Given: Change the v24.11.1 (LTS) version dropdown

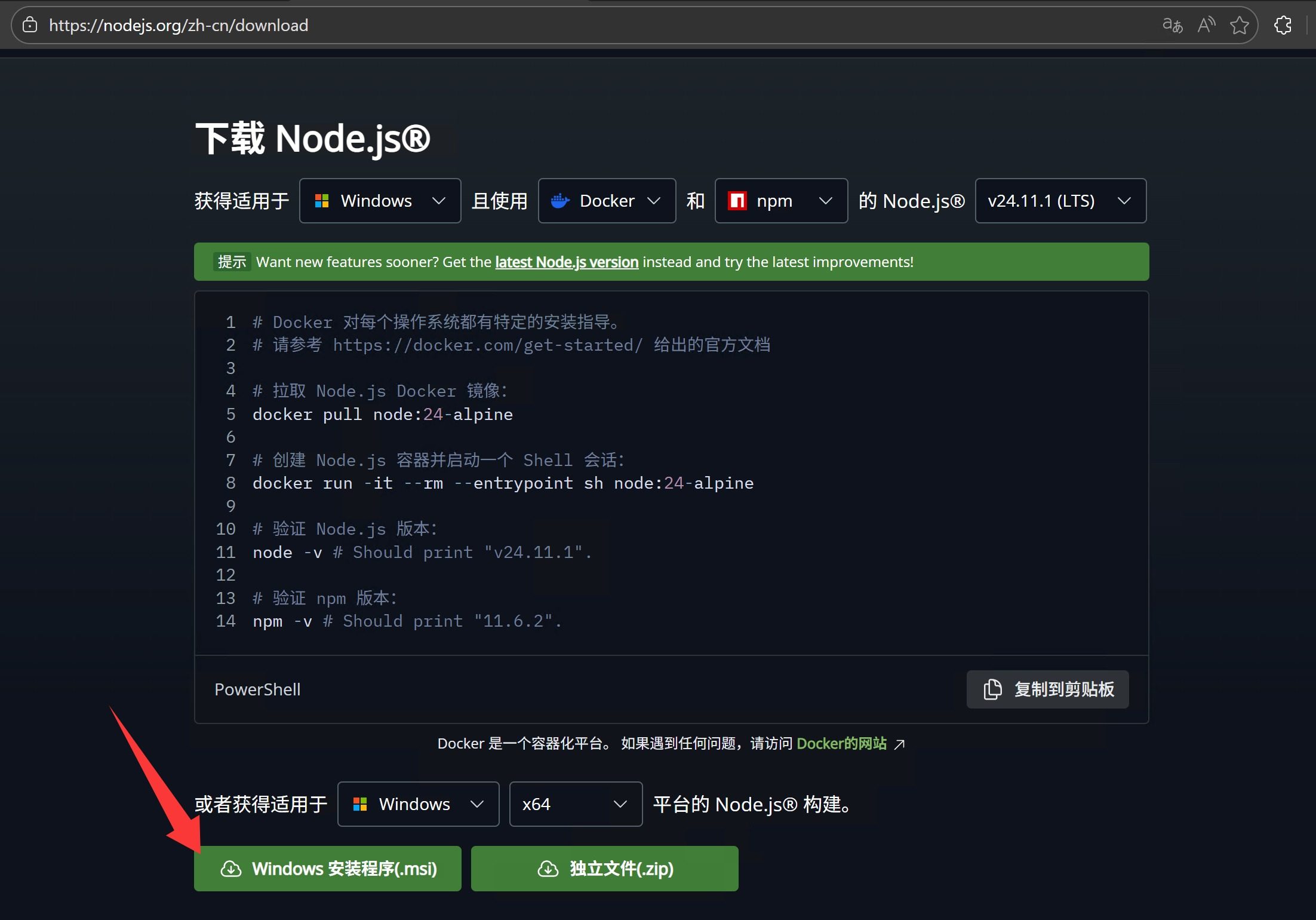Looking at the screenshot, I should [1060, 201].
